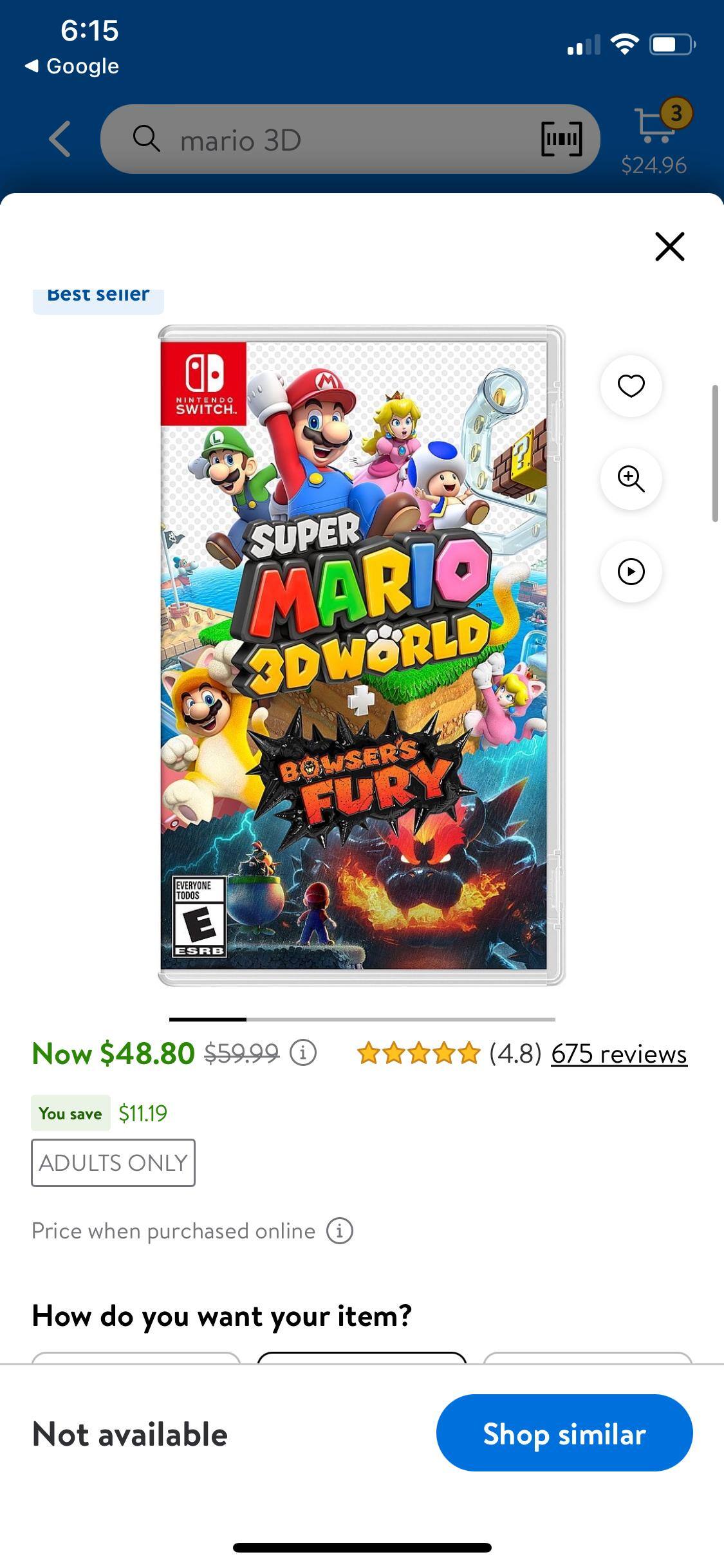Tap the five-star rating

click(x=418, y=1054)
